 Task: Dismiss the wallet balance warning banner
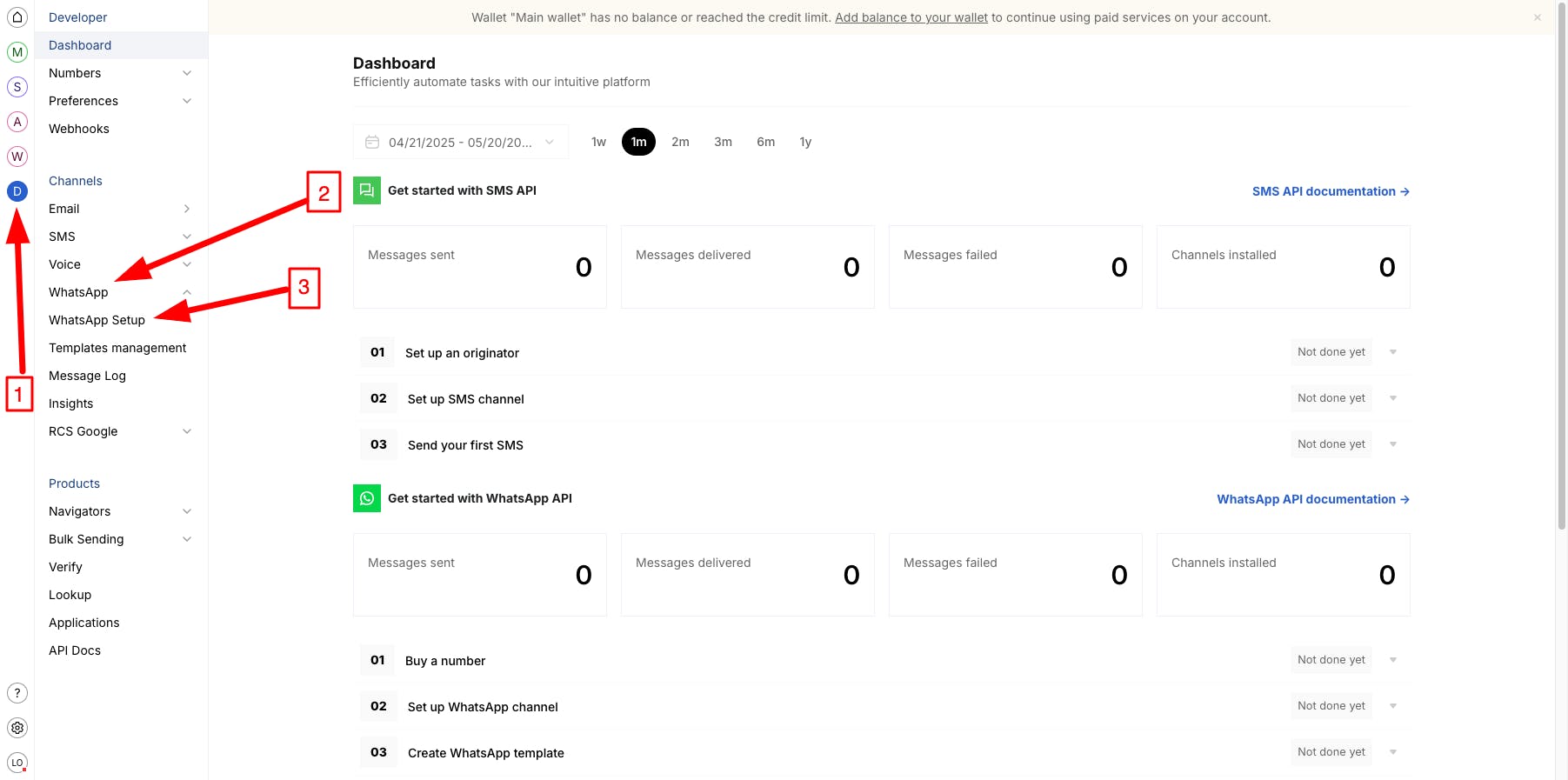click(x=1538, y=17)
